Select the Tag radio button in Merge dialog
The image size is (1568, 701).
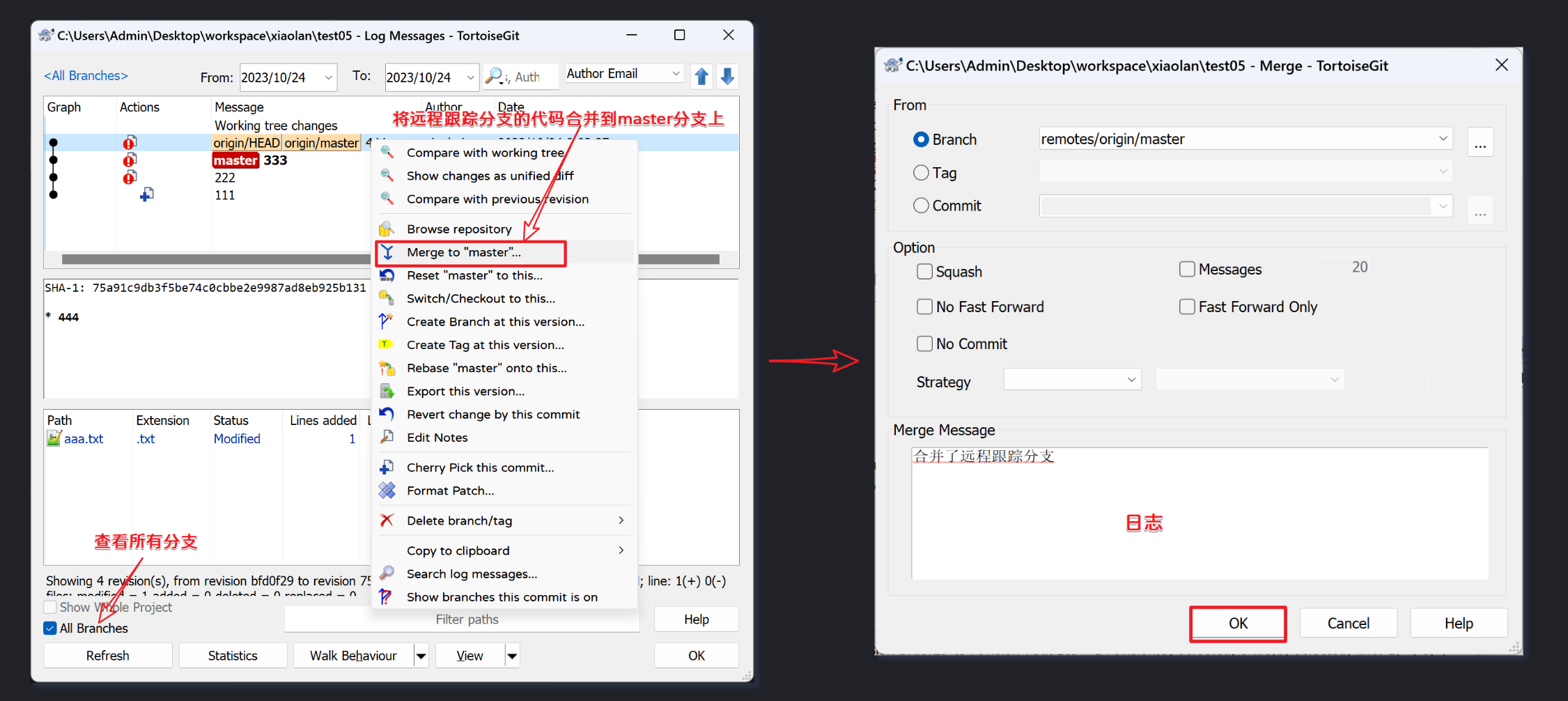(921, 173)
